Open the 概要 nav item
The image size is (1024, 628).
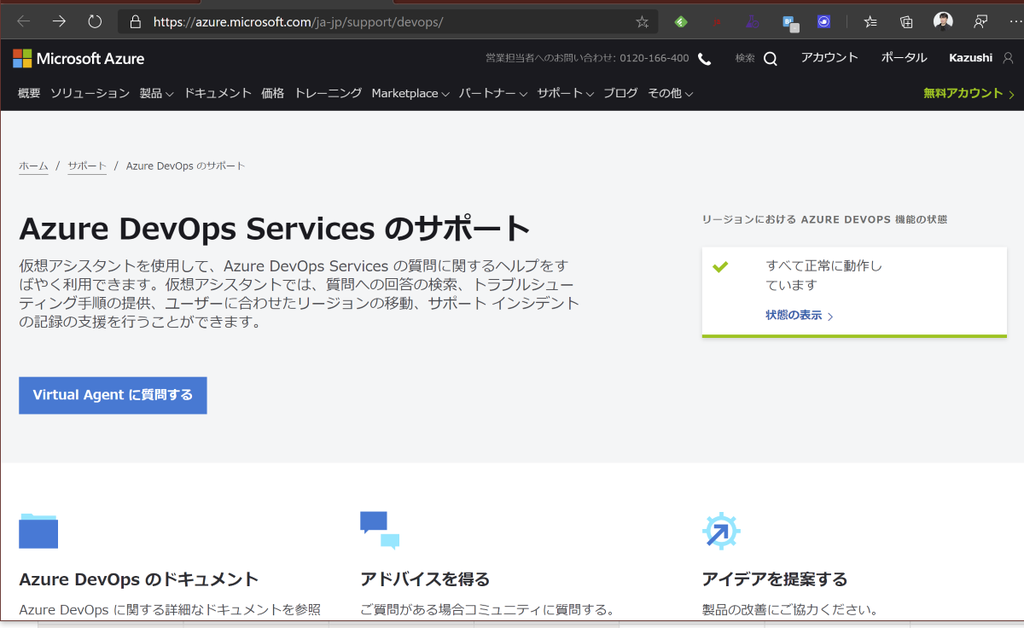click(x=29, y=93)
